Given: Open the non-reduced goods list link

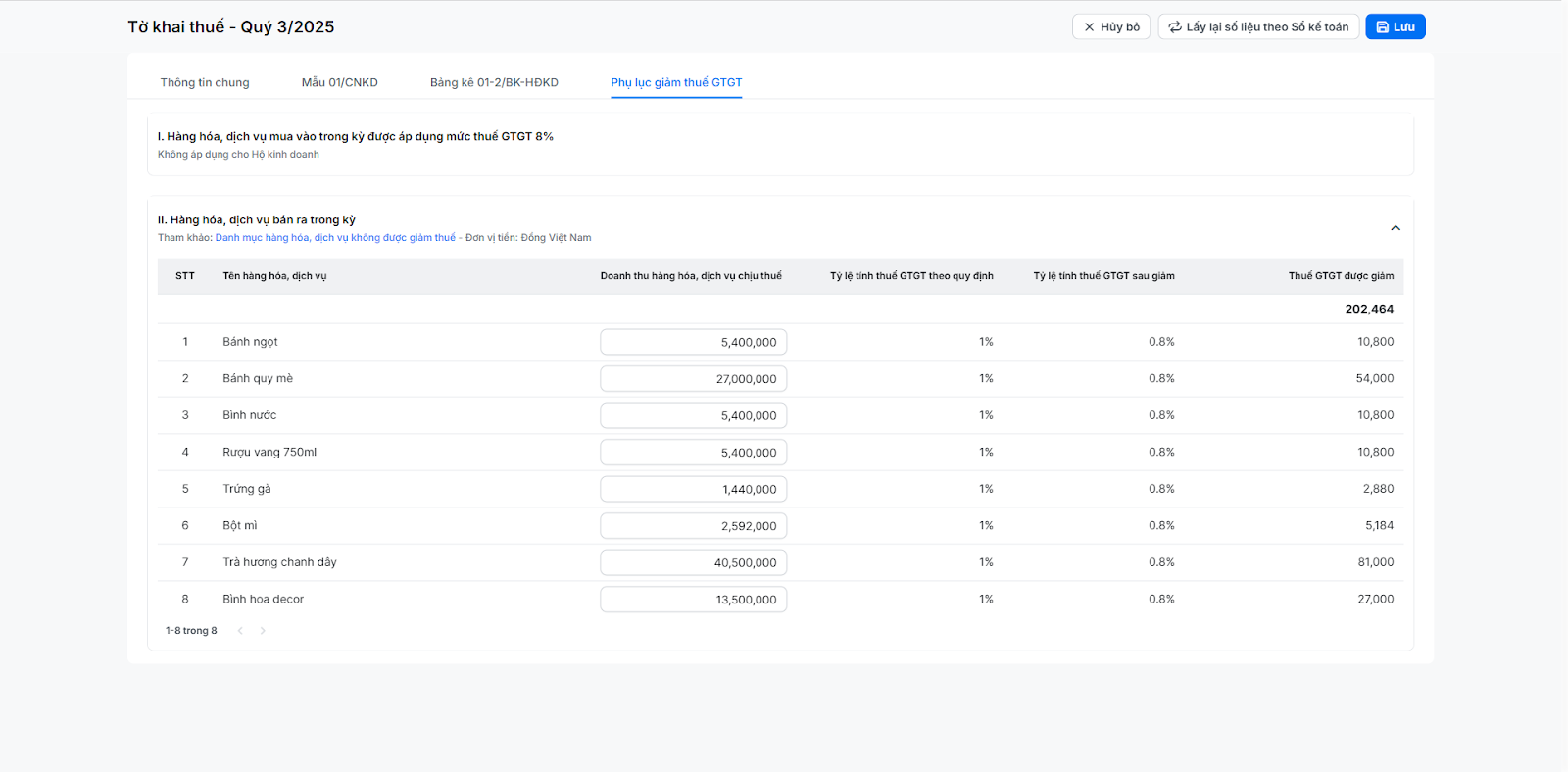Looking at the screenshot, I should click(335, 238).
